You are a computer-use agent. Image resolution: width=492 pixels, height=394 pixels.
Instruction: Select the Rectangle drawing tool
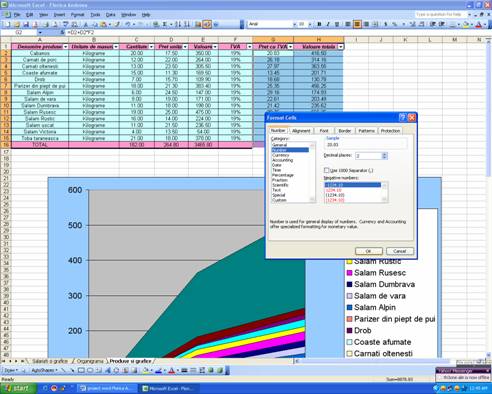(x=81, y=370)
